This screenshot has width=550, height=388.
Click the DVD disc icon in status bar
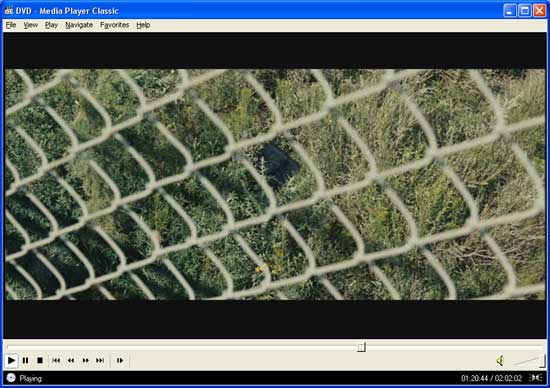11,378
